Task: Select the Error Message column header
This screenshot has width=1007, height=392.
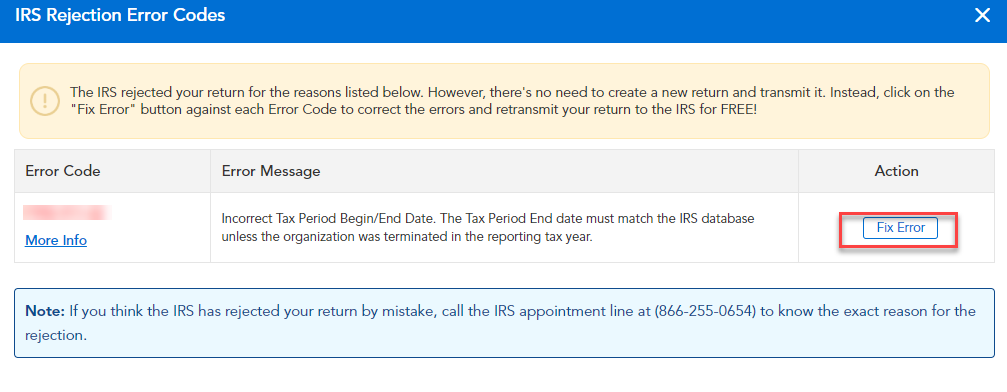Action: (x=271, y=171)
